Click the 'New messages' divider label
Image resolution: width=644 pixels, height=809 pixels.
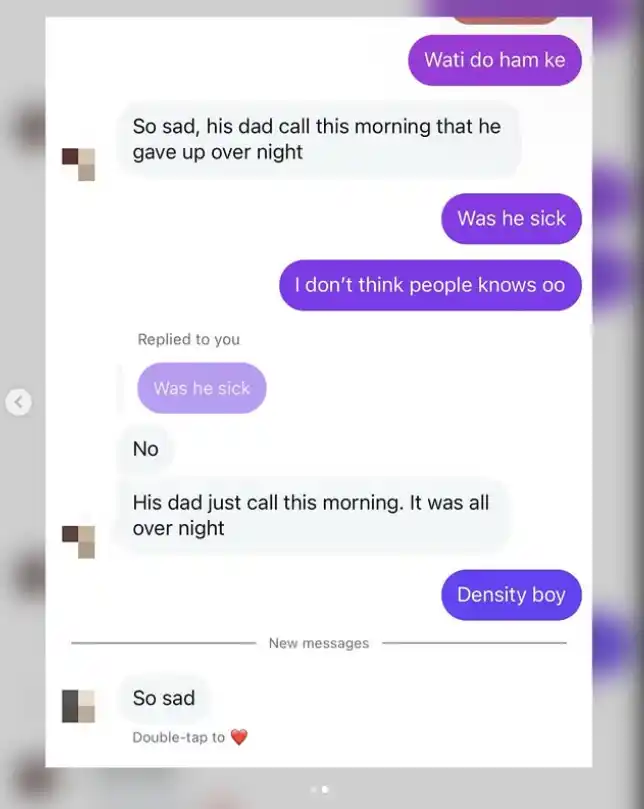point(319,643)
